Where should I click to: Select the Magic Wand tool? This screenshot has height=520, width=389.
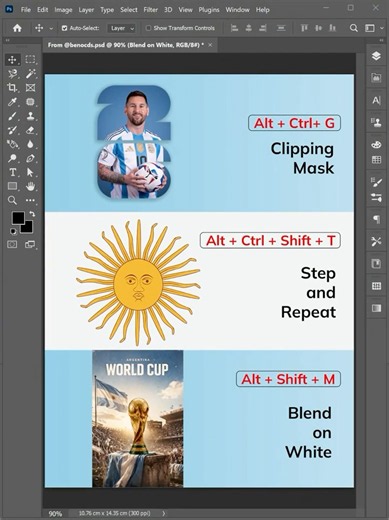[x=30, y=74]
